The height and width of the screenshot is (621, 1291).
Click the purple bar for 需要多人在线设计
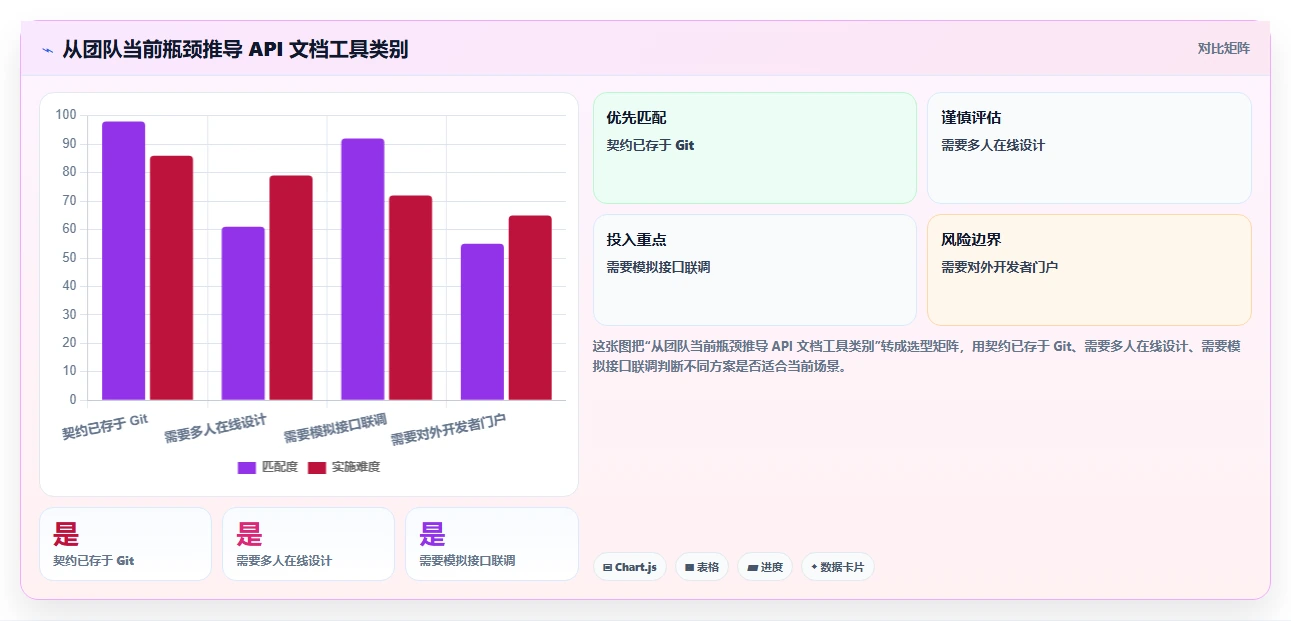243,314
